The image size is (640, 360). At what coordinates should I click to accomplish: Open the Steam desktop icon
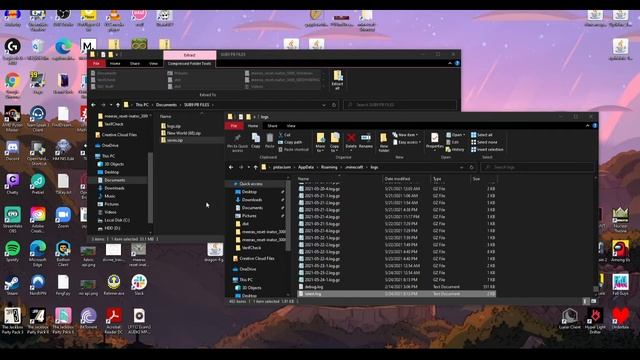(13, 284)
